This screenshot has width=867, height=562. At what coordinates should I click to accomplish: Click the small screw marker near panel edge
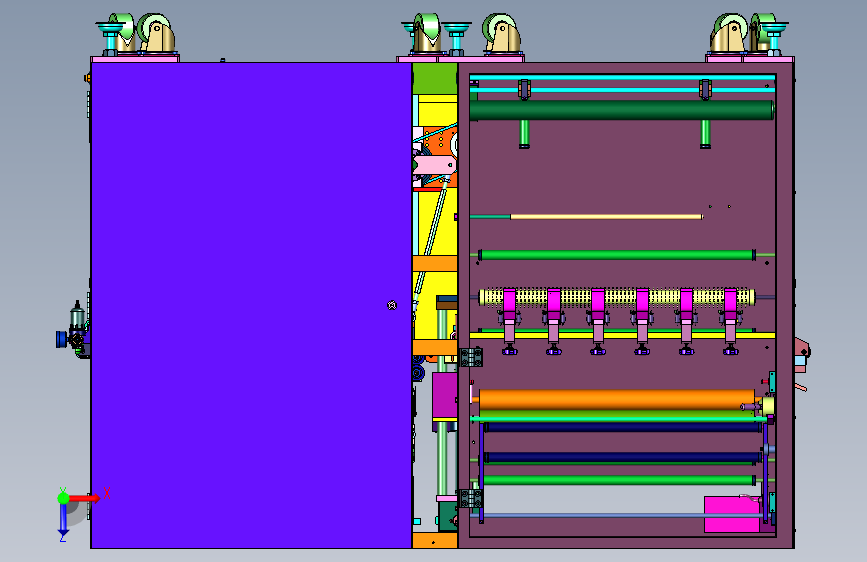click(392, 305)
